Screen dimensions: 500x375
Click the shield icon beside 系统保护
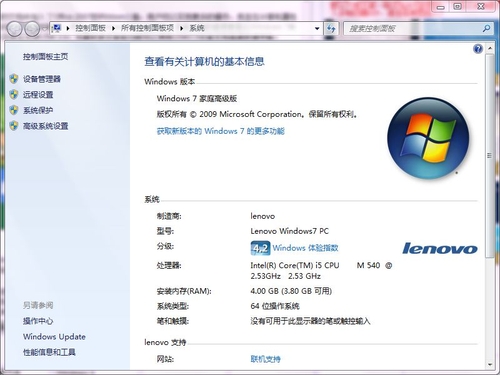pos(14,110)
